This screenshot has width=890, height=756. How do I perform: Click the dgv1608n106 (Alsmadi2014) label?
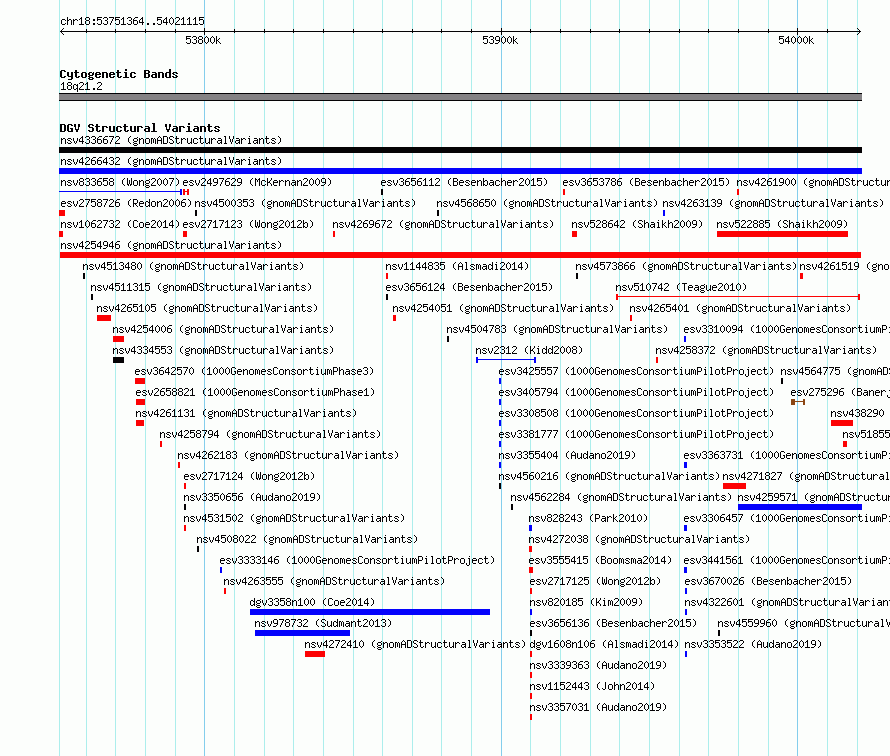click(x=604, y=644)
